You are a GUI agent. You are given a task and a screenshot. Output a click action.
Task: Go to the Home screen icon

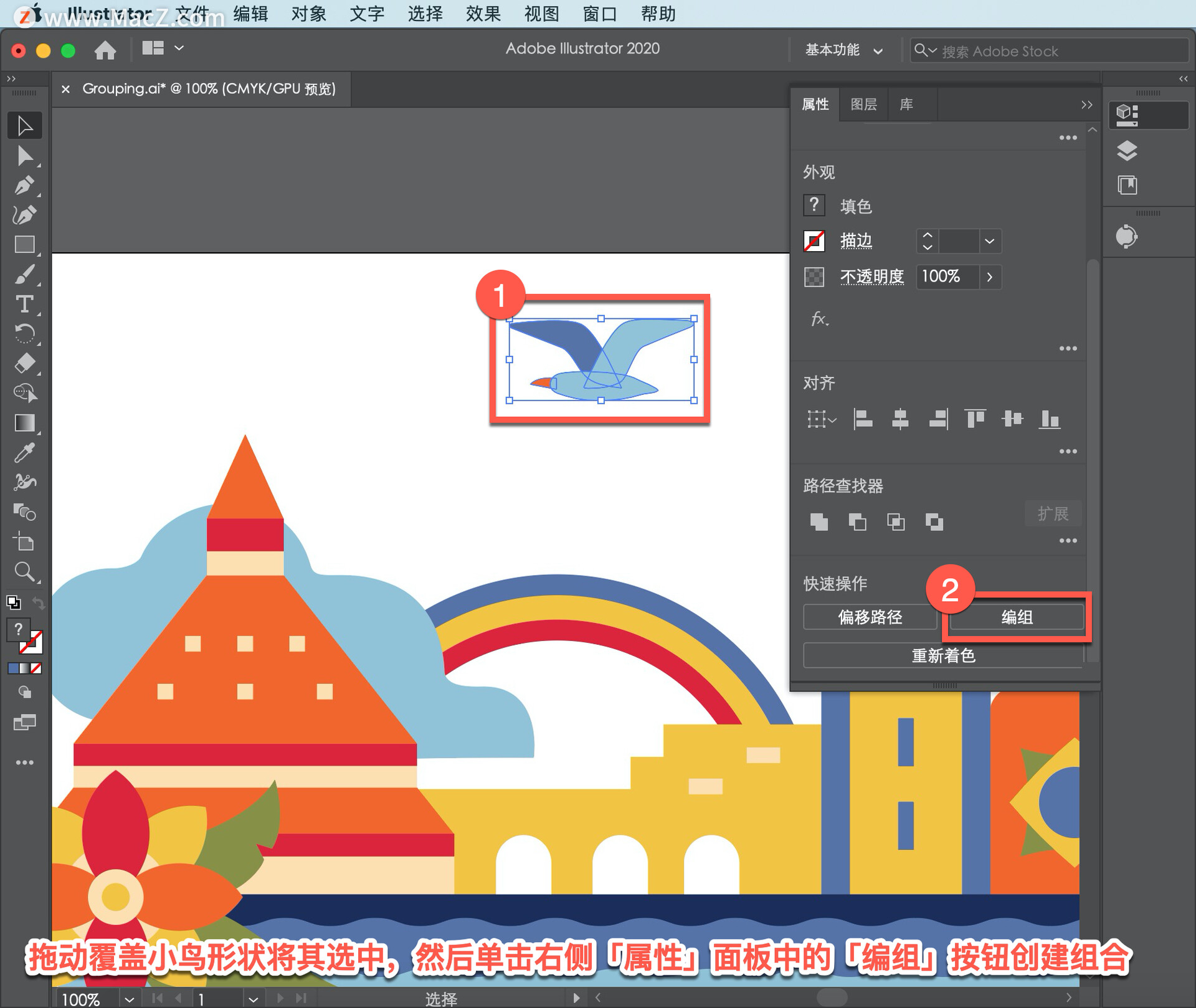coord(105,50)
